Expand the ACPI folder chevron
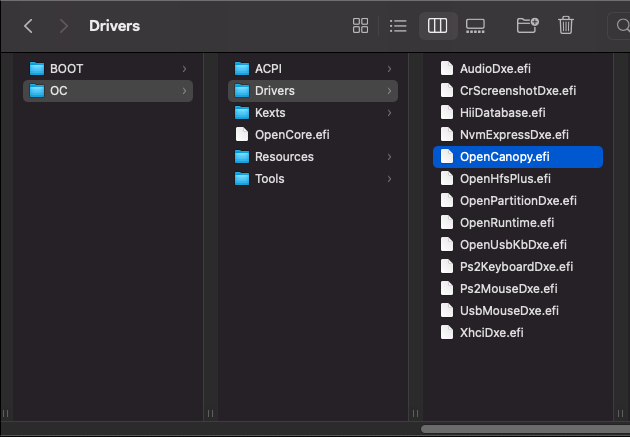 tap(389, 69)
